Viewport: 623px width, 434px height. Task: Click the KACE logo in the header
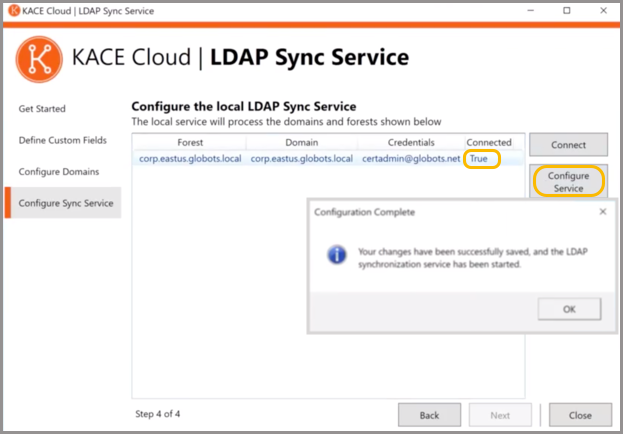(x=39, y=59)
